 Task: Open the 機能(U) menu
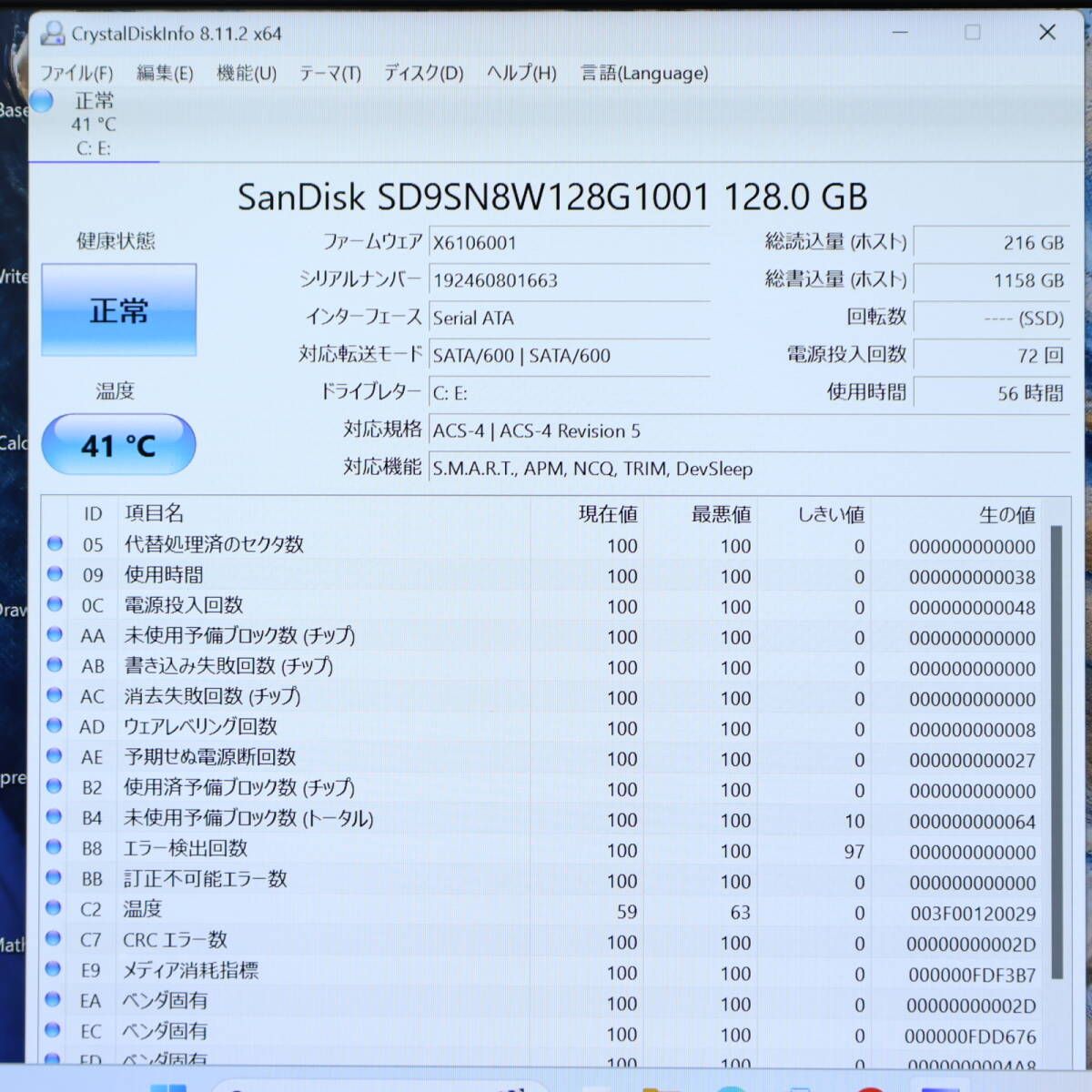(247, 73)
